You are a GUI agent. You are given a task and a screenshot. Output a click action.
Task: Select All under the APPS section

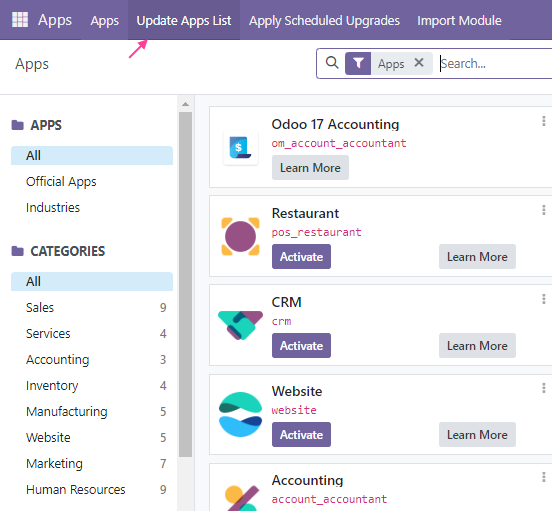(x=92, y=156)
